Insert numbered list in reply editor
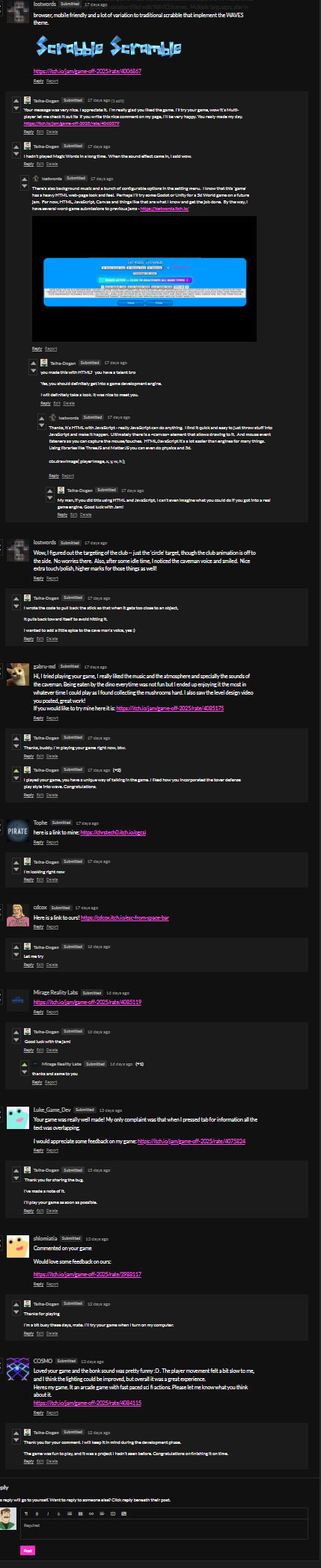Screen dimensions: 321x1568 tap(80, 1513)
